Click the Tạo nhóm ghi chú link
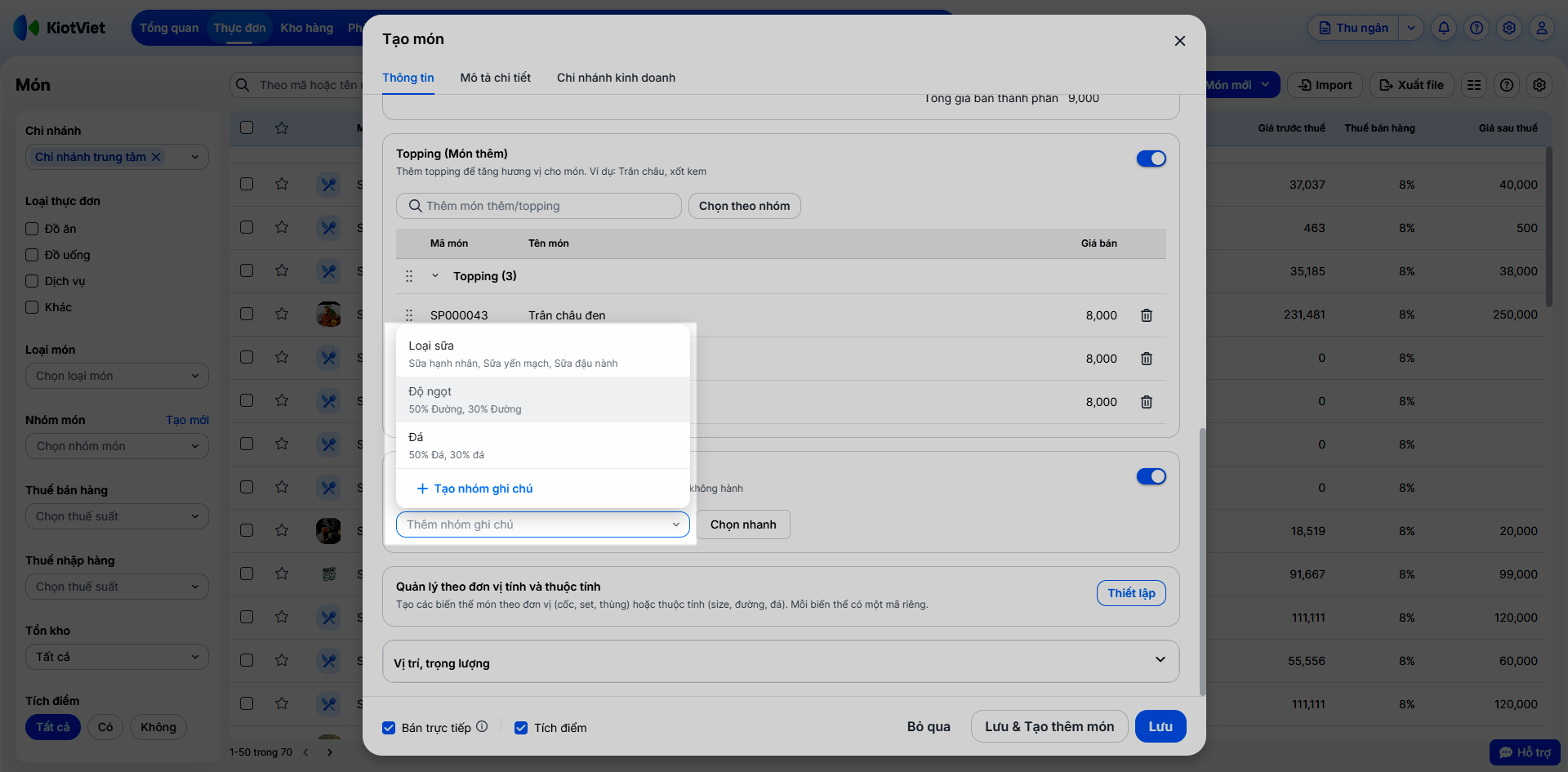The image size is (1568, 772). (x=475, y=489)
